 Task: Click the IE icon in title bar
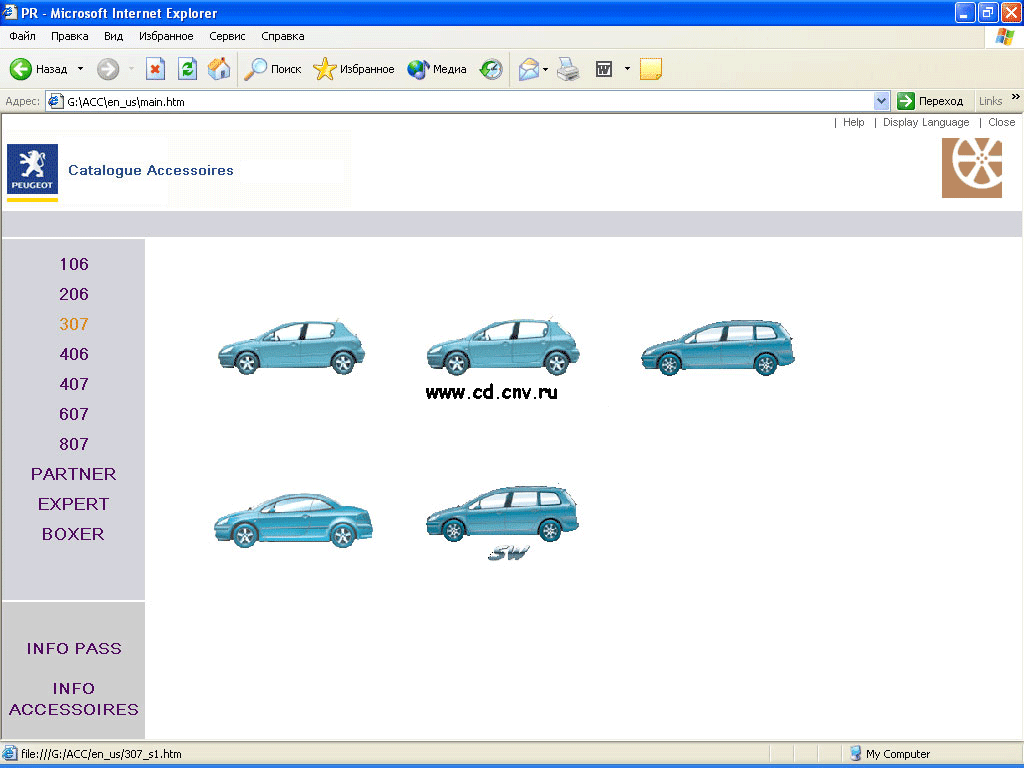point(10,12)
